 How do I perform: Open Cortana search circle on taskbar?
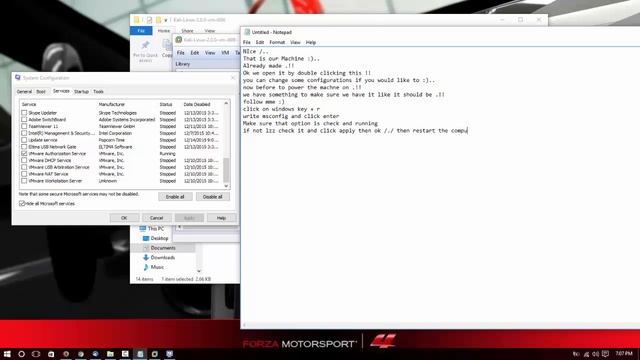click(x=22, y=354)
